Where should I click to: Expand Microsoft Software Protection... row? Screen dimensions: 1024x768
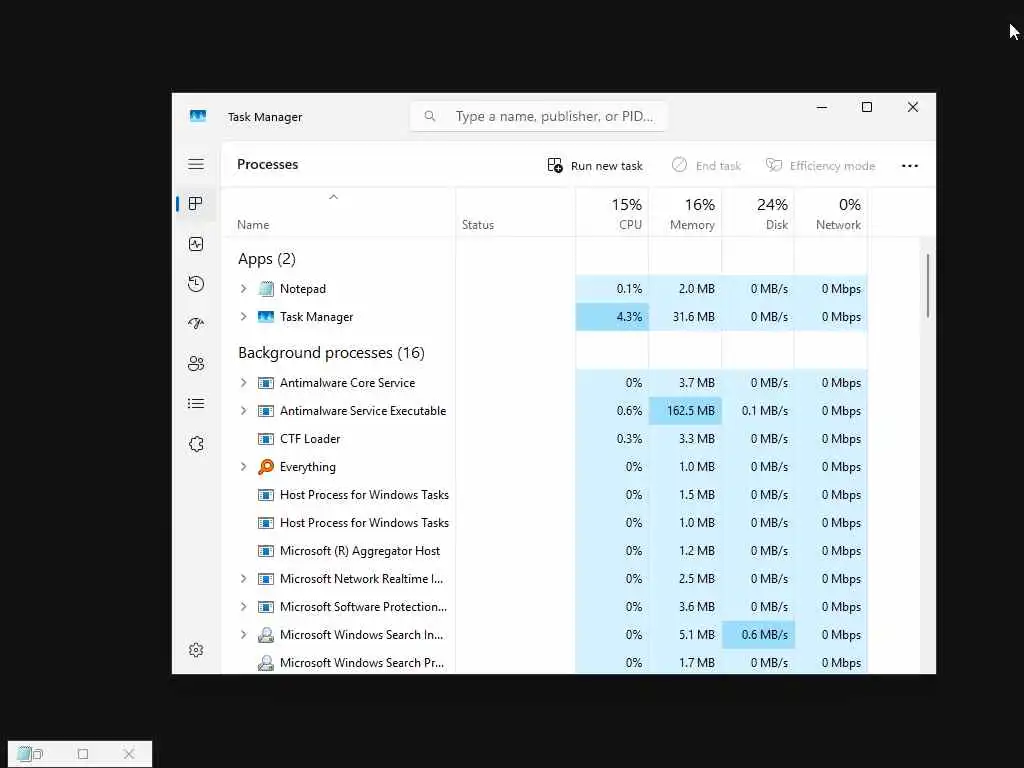(x=244, y=607)
